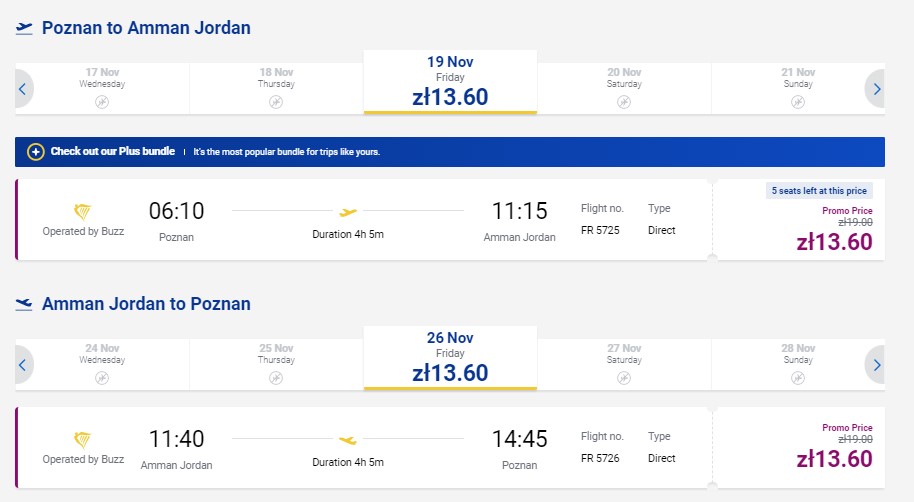Screen dimensions: 914x502
Task: Click next dates arrow for return flight
Action: [876, 365]
